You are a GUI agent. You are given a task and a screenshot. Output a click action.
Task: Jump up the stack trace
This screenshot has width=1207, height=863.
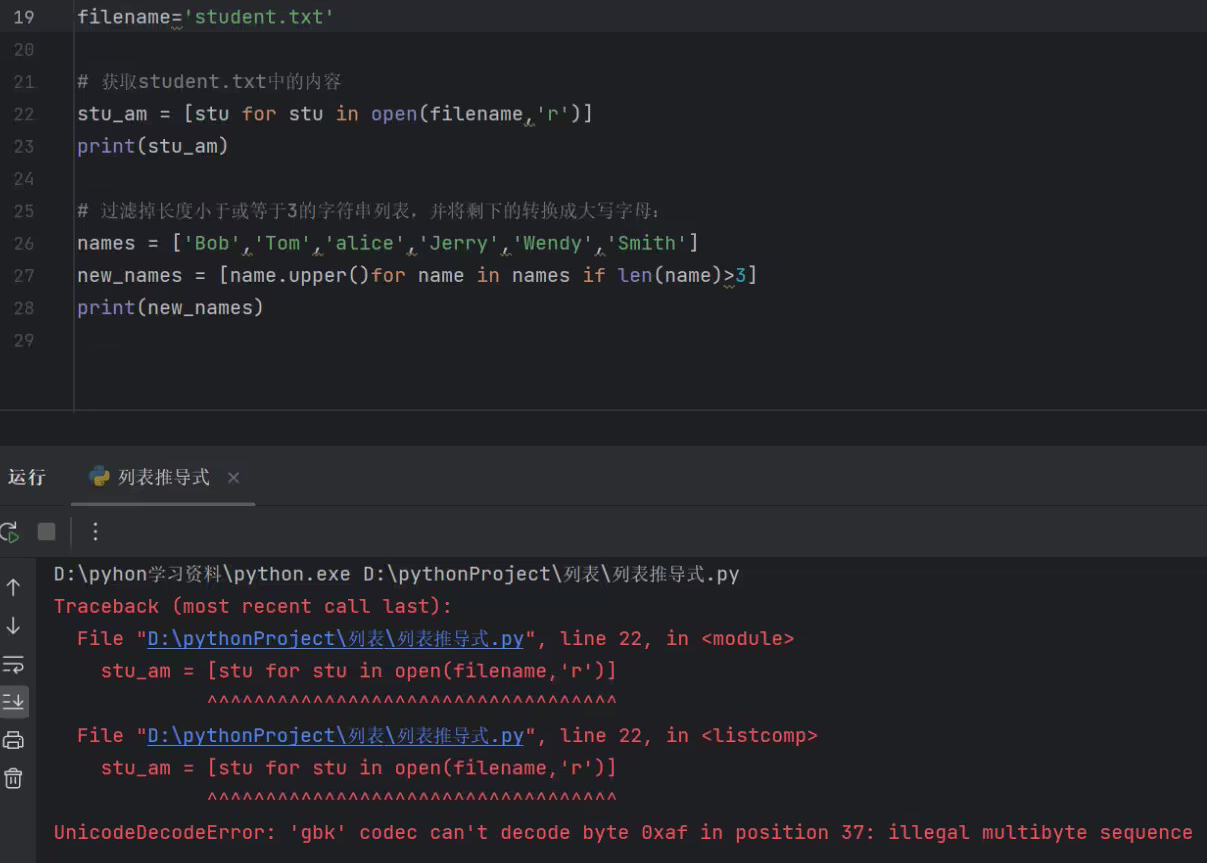[x=14, y=587]
